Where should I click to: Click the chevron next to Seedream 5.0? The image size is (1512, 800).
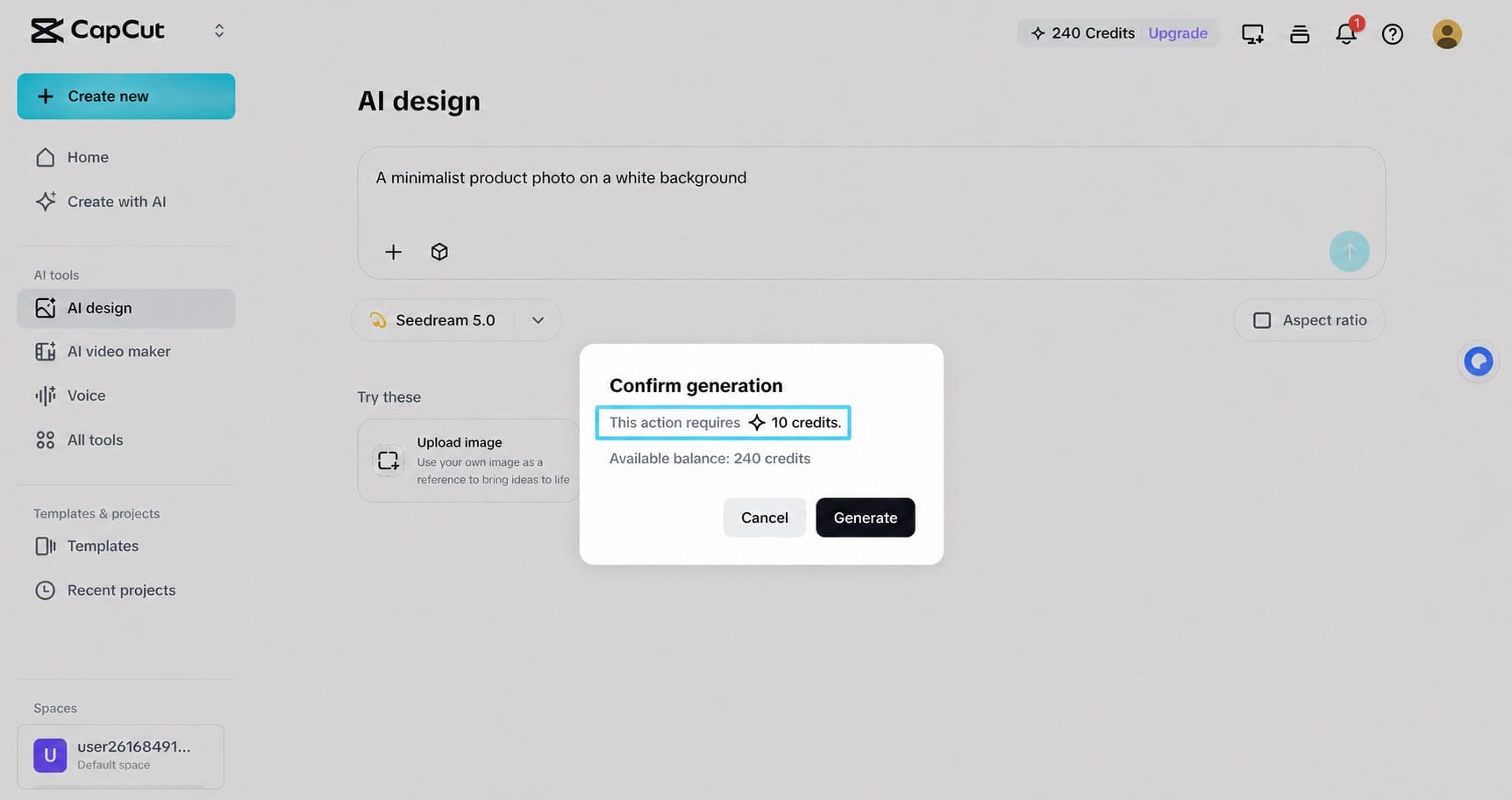pos(538,320)
